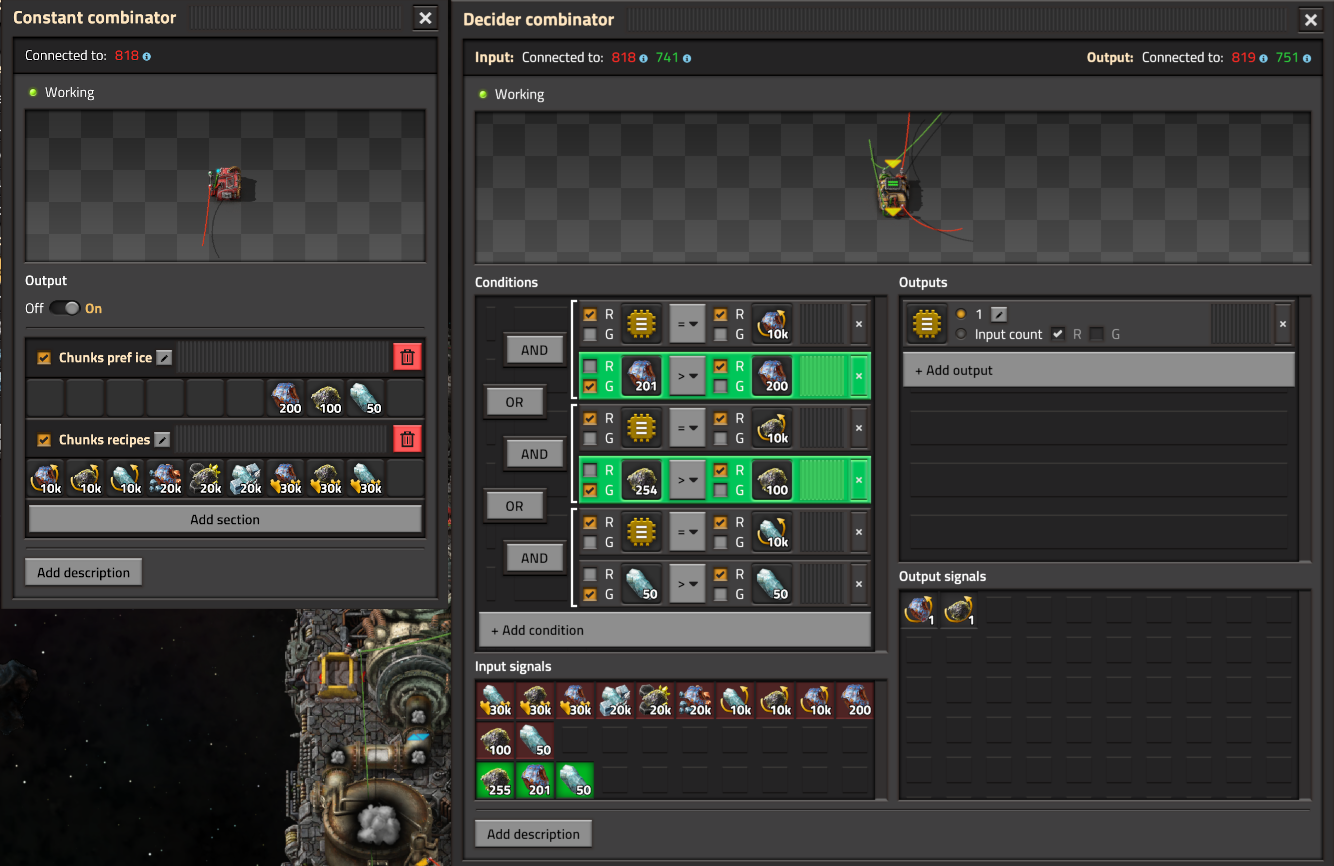Delete the Chunks pref ice section with trash button

pyautogui.click(x=407, y=357)
